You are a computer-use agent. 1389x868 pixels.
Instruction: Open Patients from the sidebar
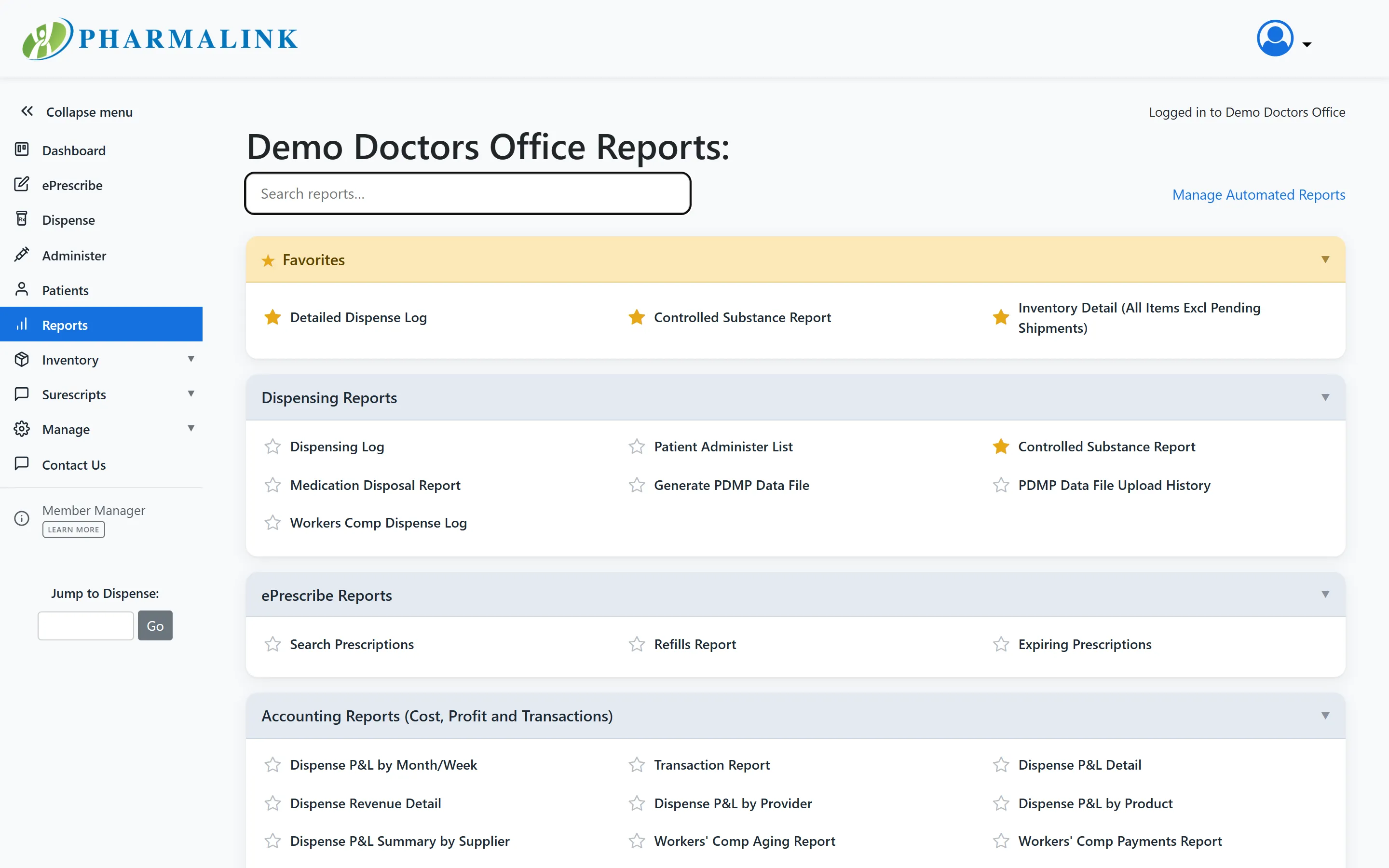66,290
